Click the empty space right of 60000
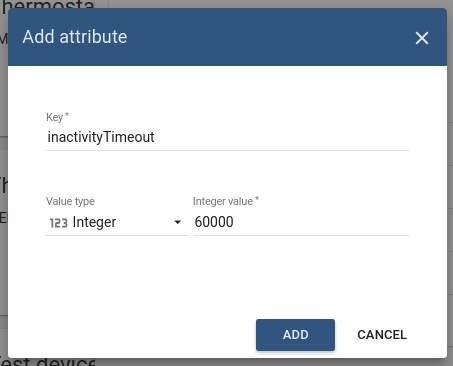The height and width of the screenshot is (366, 453). coord(320,222)
